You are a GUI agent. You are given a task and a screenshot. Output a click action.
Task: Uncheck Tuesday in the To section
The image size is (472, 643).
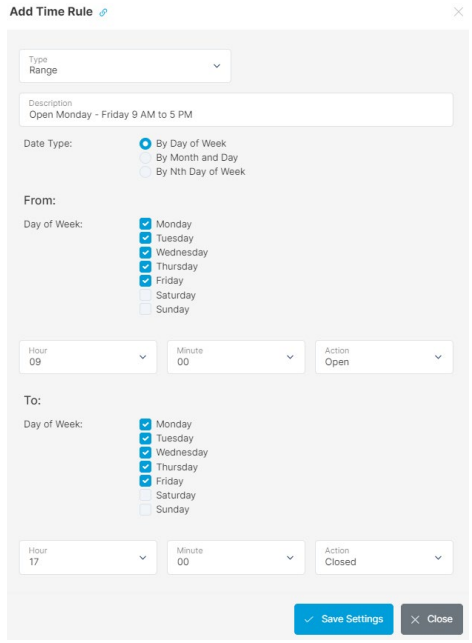(145, 438)
